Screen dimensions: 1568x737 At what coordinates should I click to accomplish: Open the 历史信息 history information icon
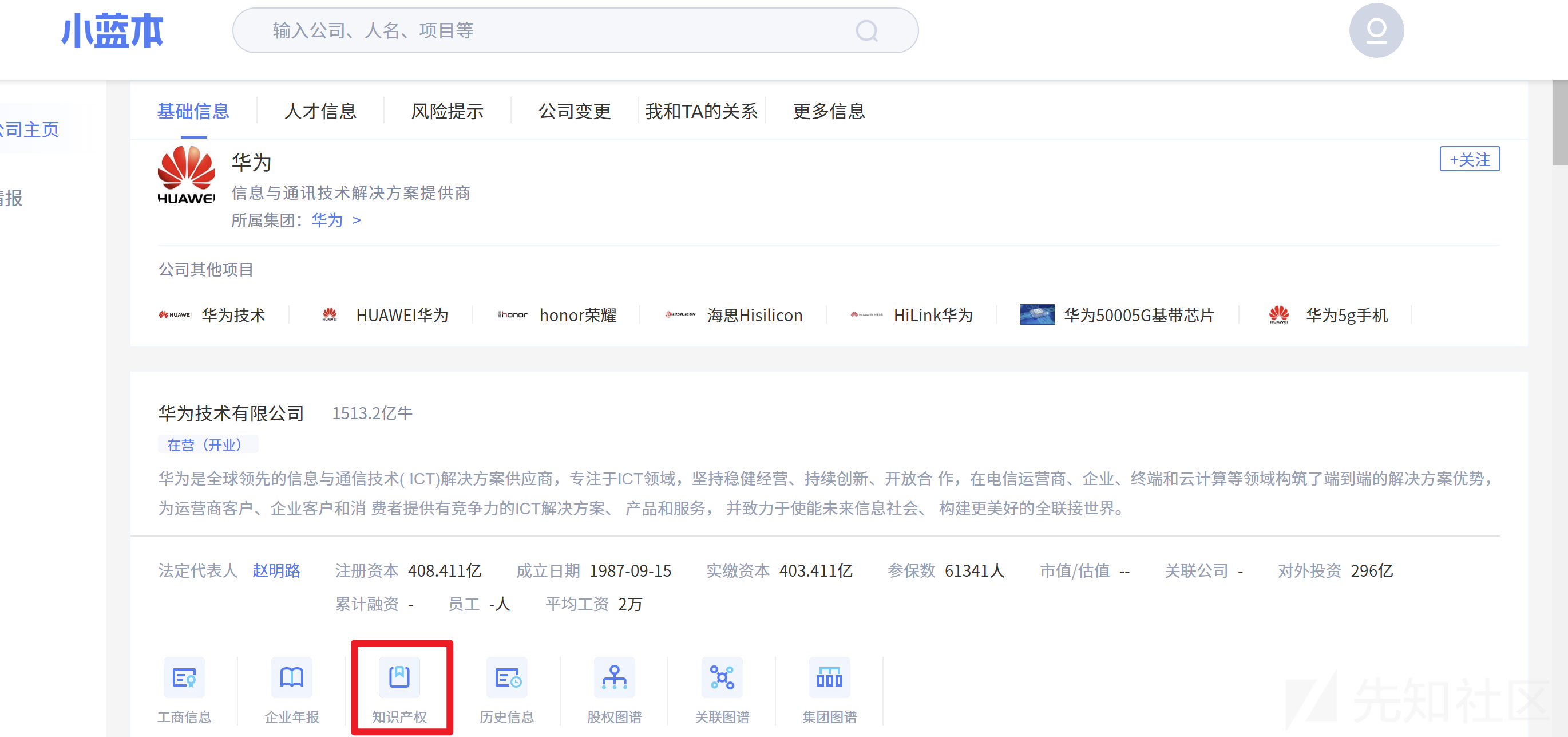(508, 689)
